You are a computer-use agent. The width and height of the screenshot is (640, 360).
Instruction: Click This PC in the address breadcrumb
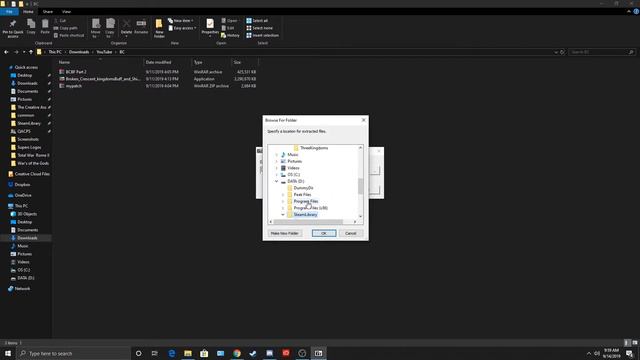pyautogui.click(x=55, y=52)
